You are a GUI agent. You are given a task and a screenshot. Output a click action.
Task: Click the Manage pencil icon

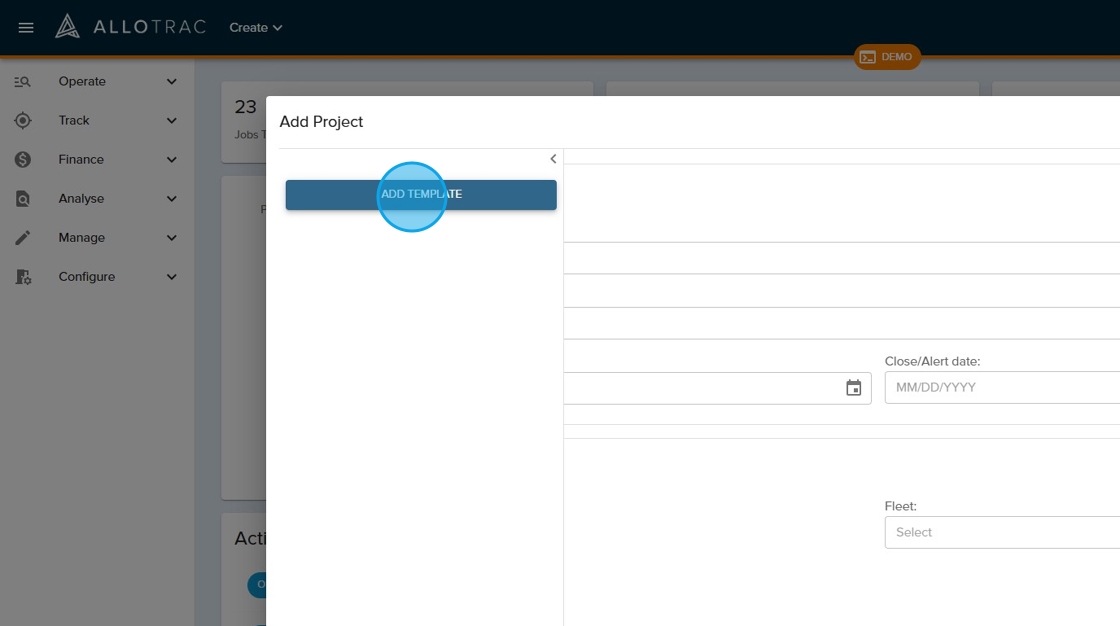coord(23,238)
